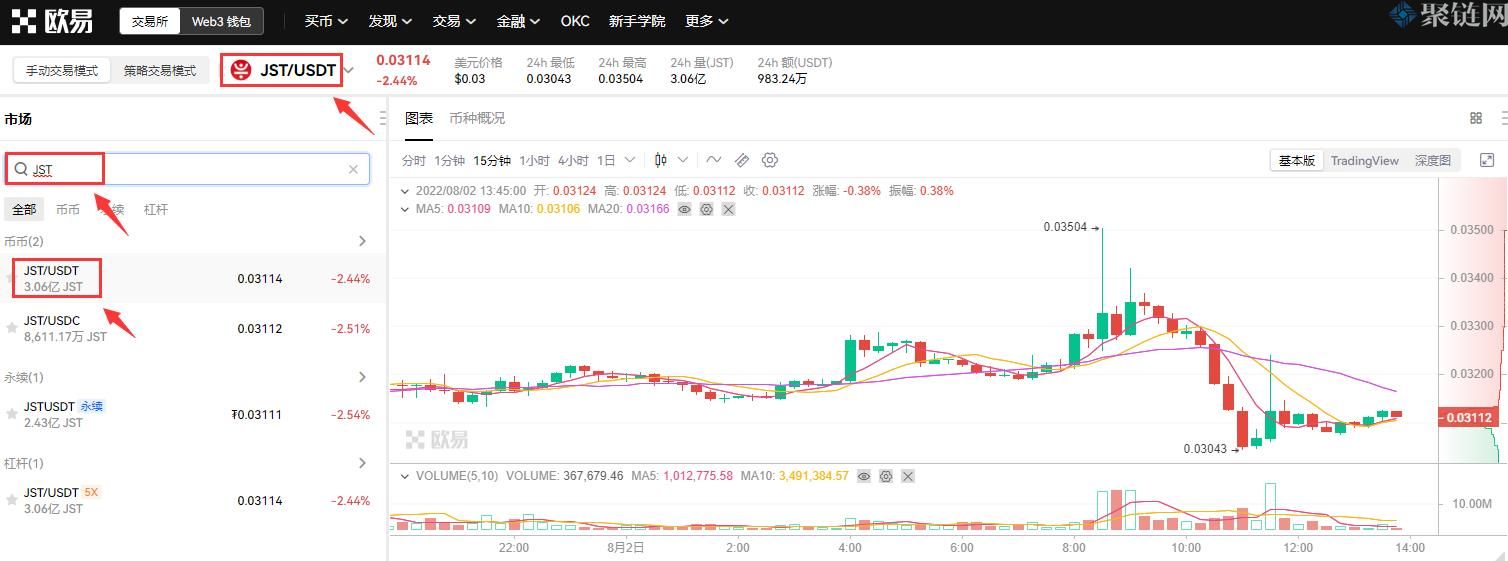Click the JST market search input
This screenshot has height=561, width=1508.
tap(190, 169)
